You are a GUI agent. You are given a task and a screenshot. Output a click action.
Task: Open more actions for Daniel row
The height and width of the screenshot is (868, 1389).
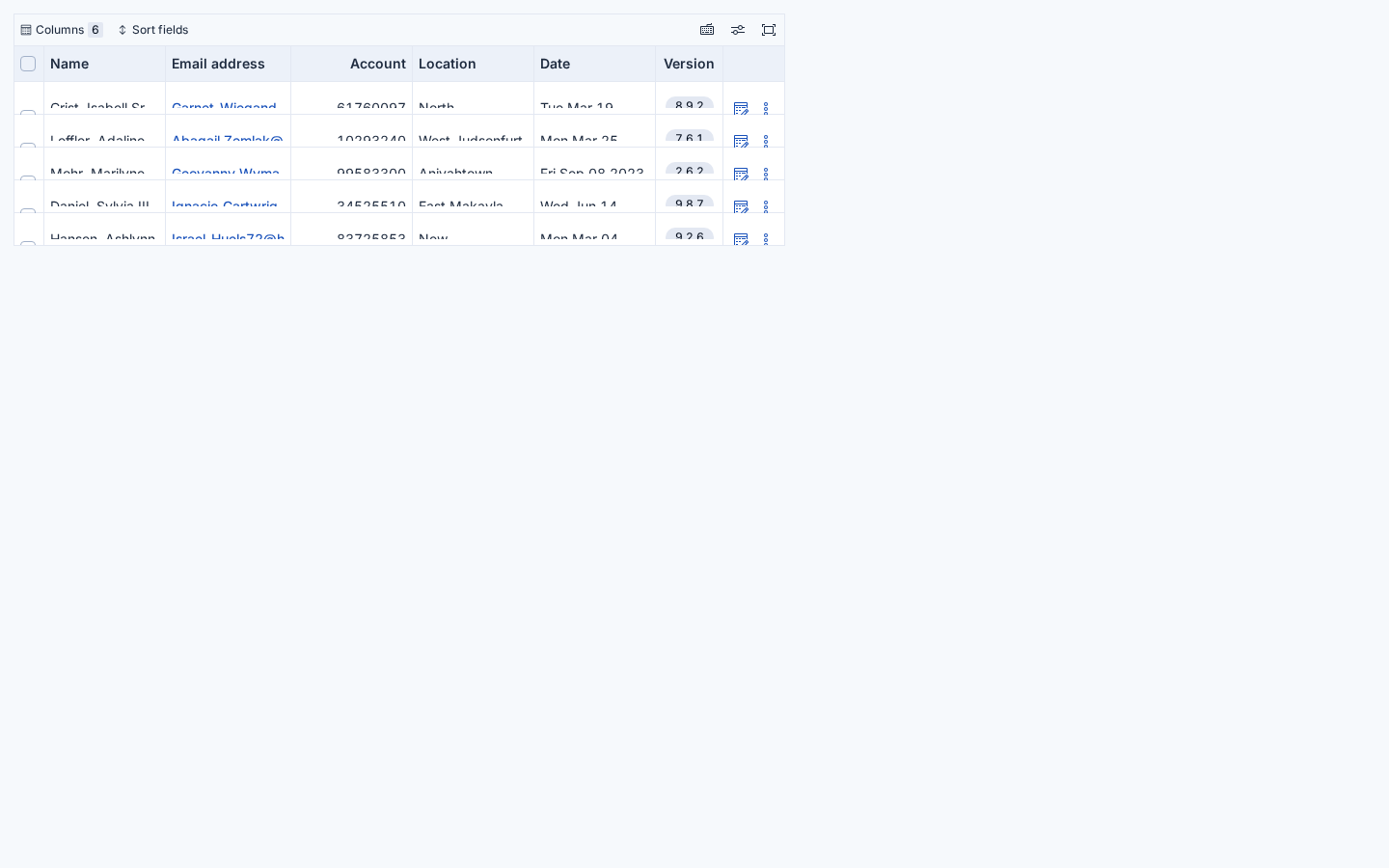(766, 206)
